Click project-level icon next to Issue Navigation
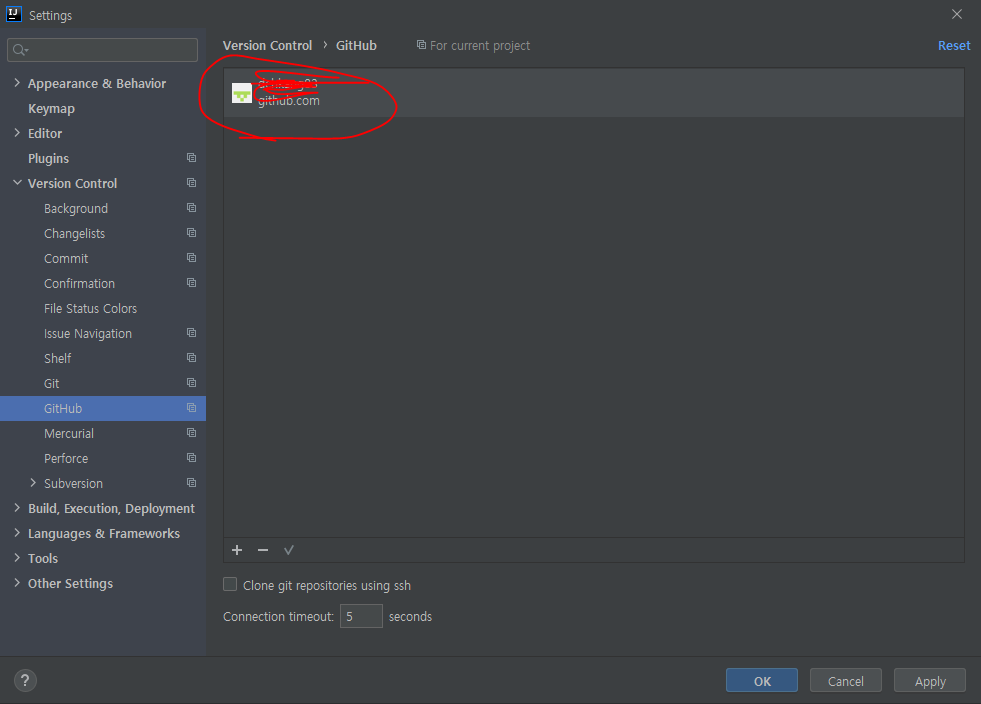The width and height of the screenshot is (981, 704). point(191,333)
